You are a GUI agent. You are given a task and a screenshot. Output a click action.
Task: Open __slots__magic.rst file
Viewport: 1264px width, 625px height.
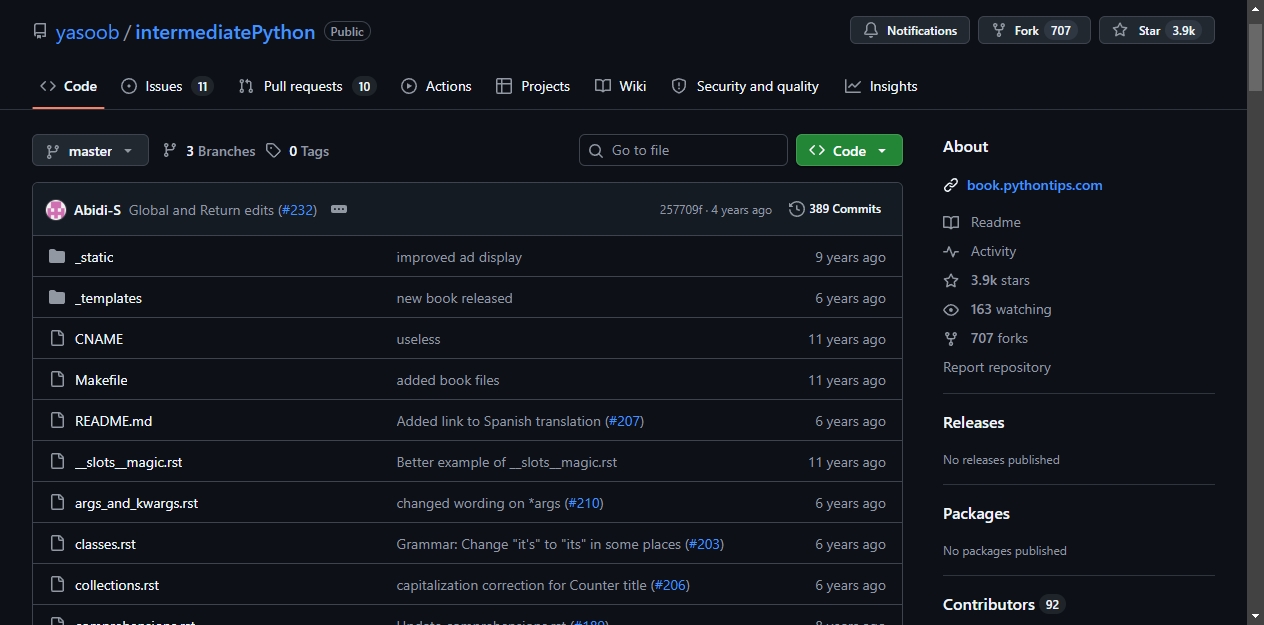129,462
